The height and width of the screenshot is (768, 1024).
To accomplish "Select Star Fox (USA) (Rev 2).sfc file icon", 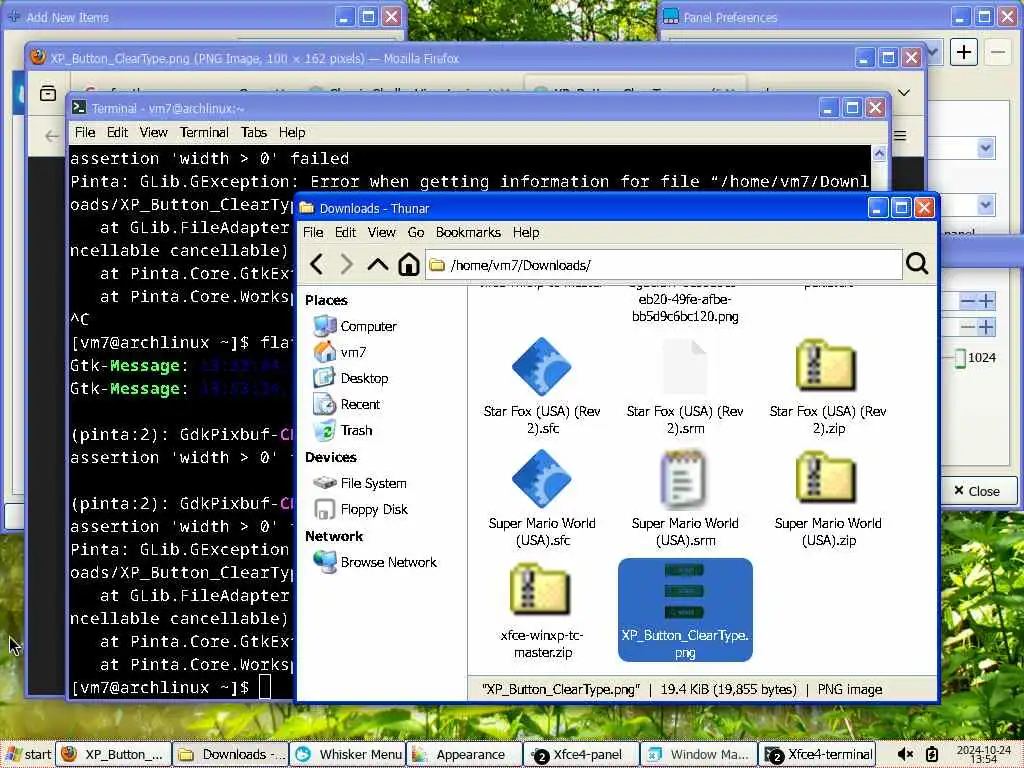I will click(x=541, y=368).
